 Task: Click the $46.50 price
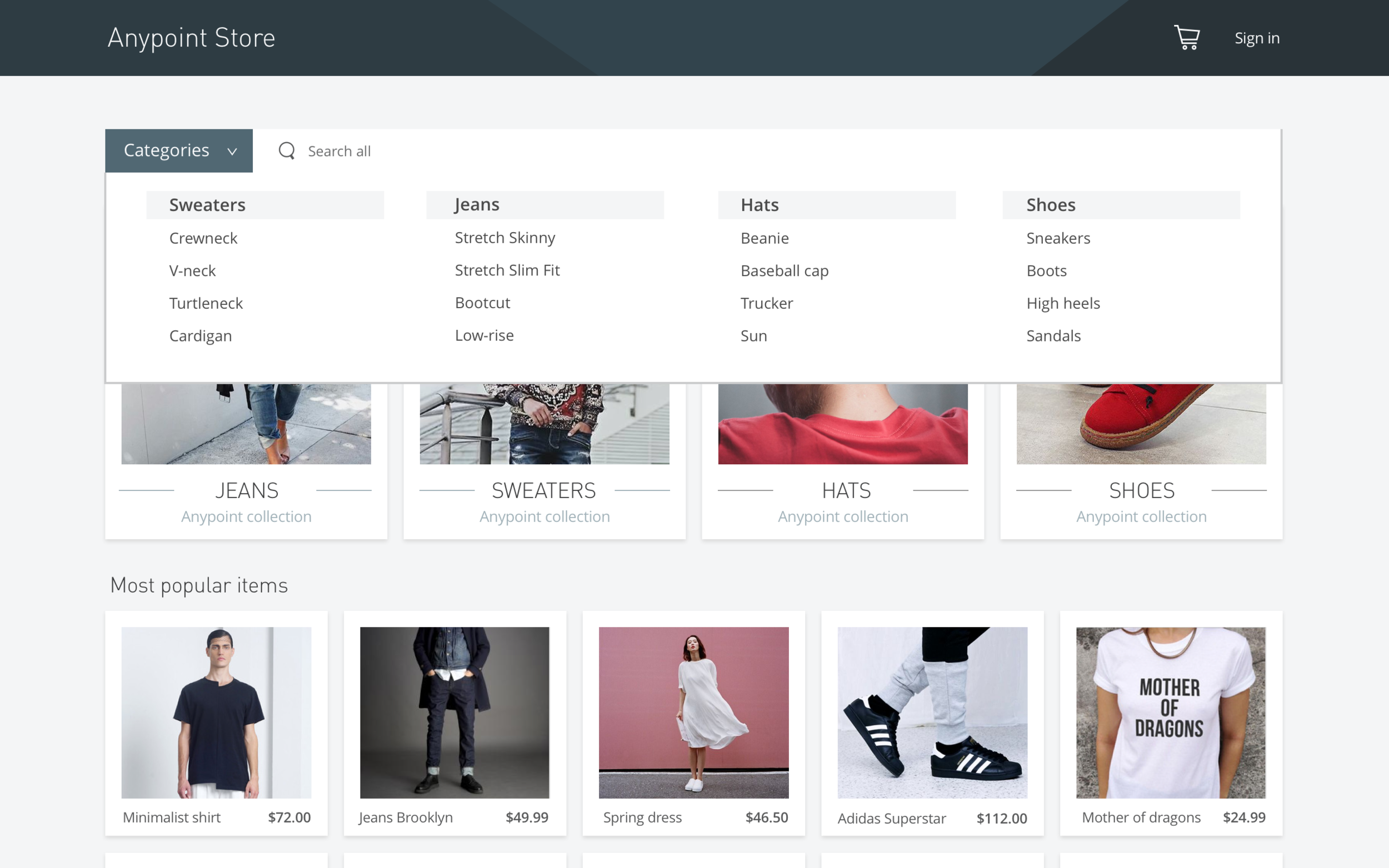click(x=767, y=817)
